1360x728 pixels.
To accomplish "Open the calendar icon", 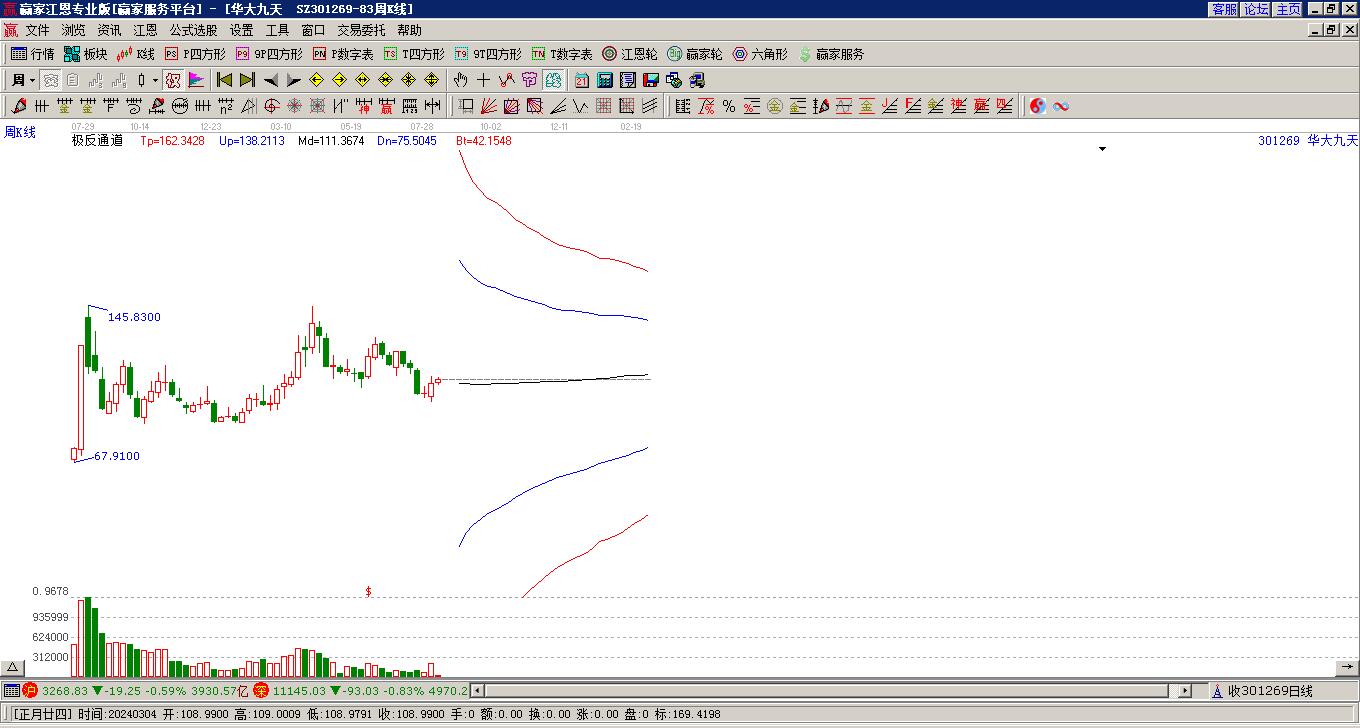I will (x=582, y=80).
